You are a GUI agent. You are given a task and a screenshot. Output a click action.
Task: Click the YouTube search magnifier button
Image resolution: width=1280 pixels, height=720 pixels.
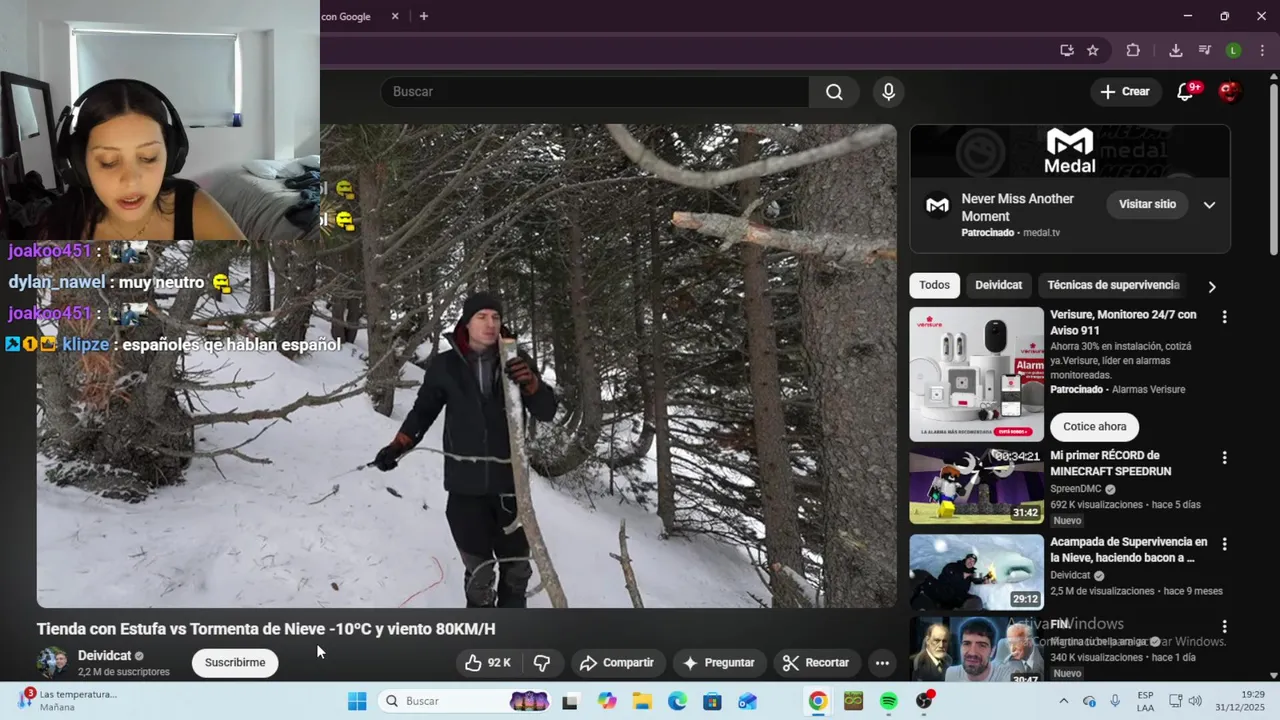click(834, 92)
